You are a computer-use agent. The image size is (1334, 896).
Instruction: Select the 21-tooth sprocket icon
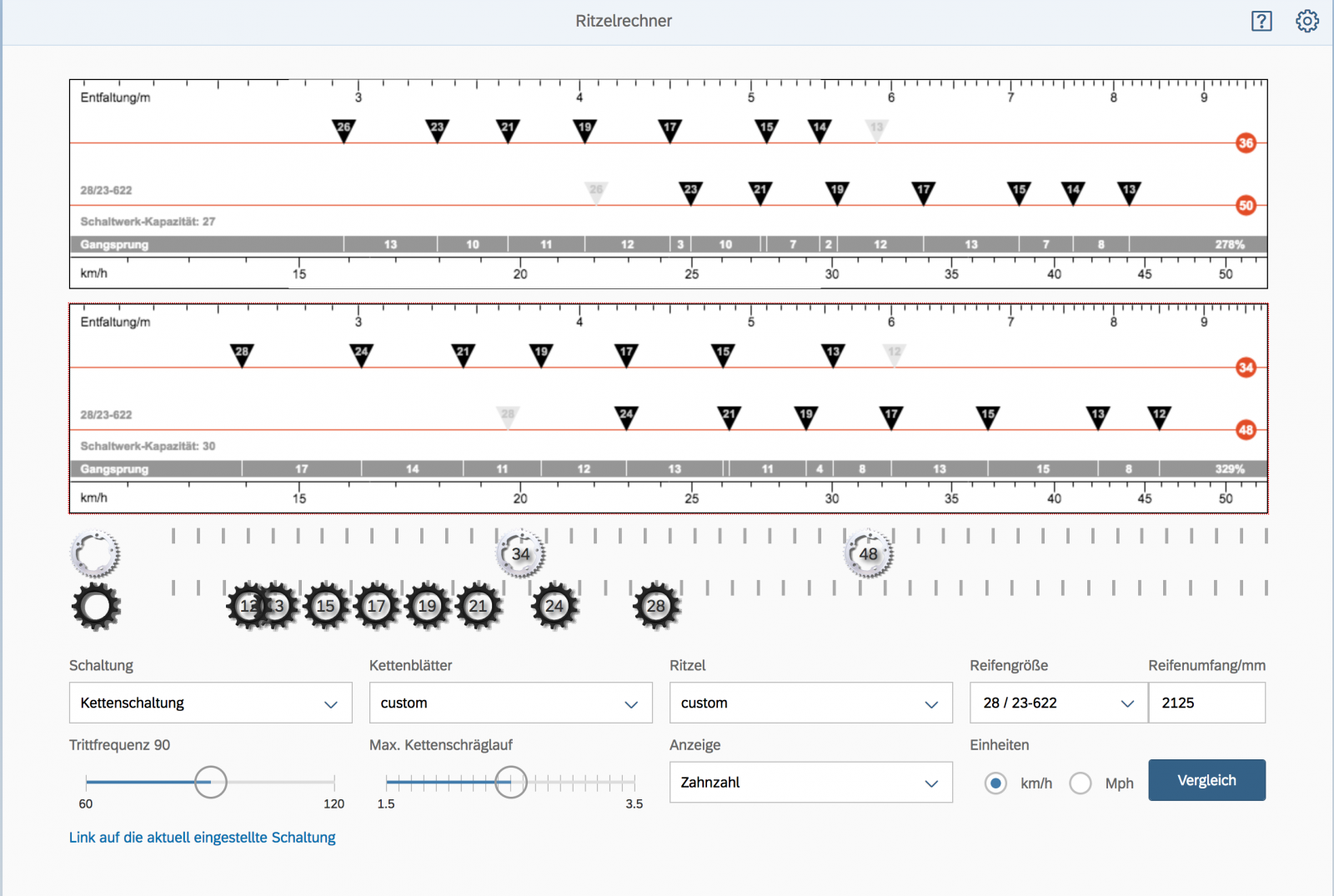tap(478, 607)
